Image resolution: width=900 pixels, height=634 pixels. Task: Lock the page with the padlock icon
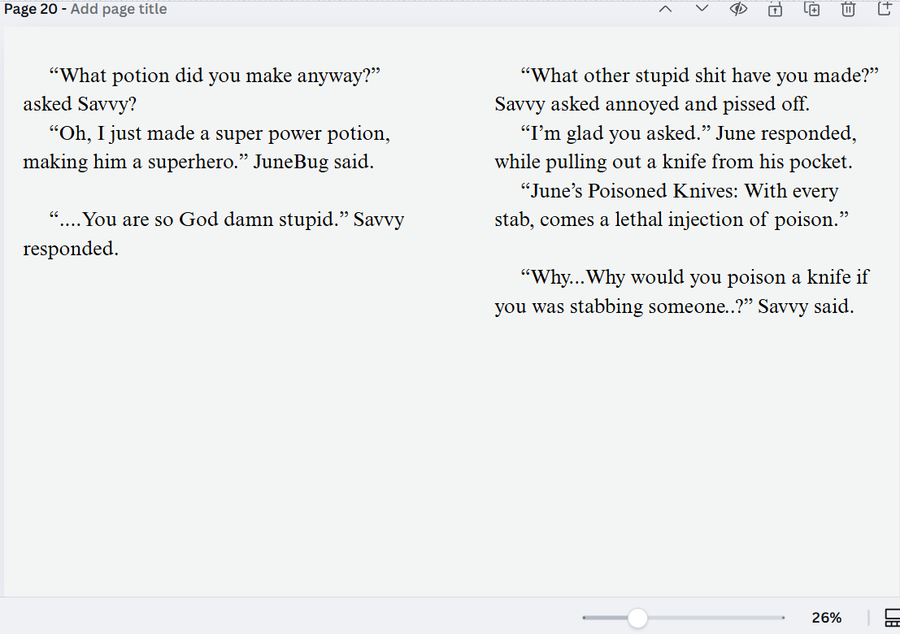point(775,9)
